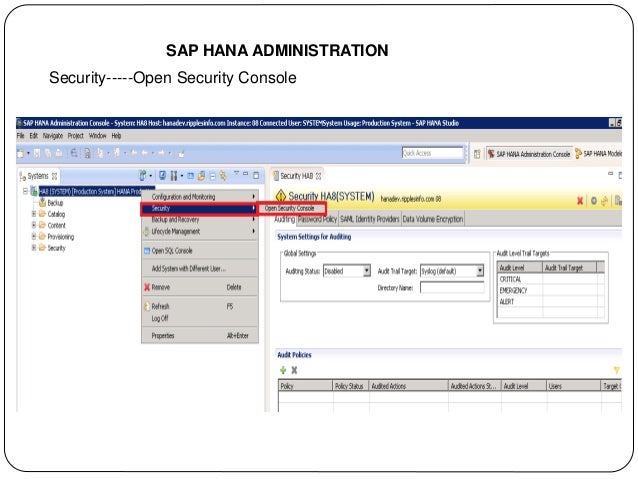Choose Refresh in context menu
The height and width of the screenshot is (479, 638).
click(x=199, y=306)
